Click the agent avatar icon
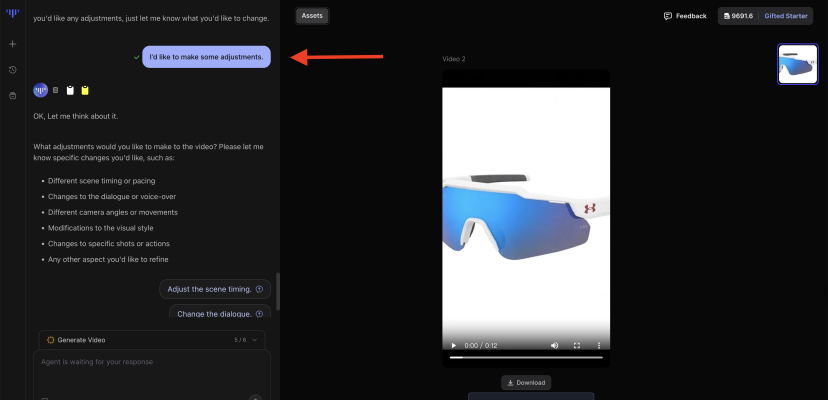This screenshot has height=400, width=828. click(40, 91)
